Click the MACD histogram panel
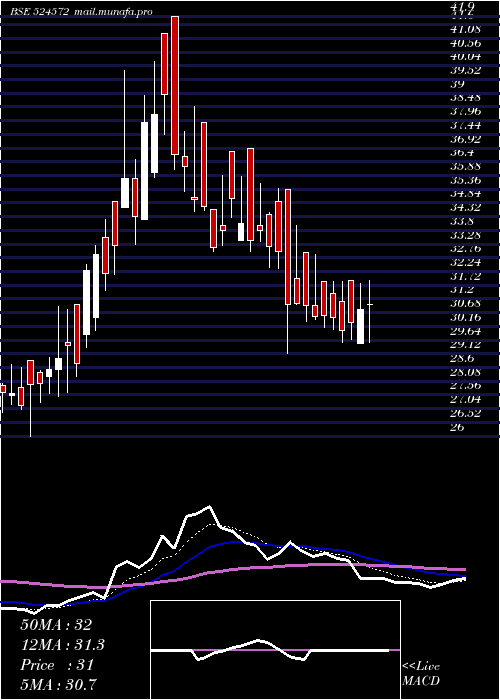The image size is (500, 700). pos(275,650)
